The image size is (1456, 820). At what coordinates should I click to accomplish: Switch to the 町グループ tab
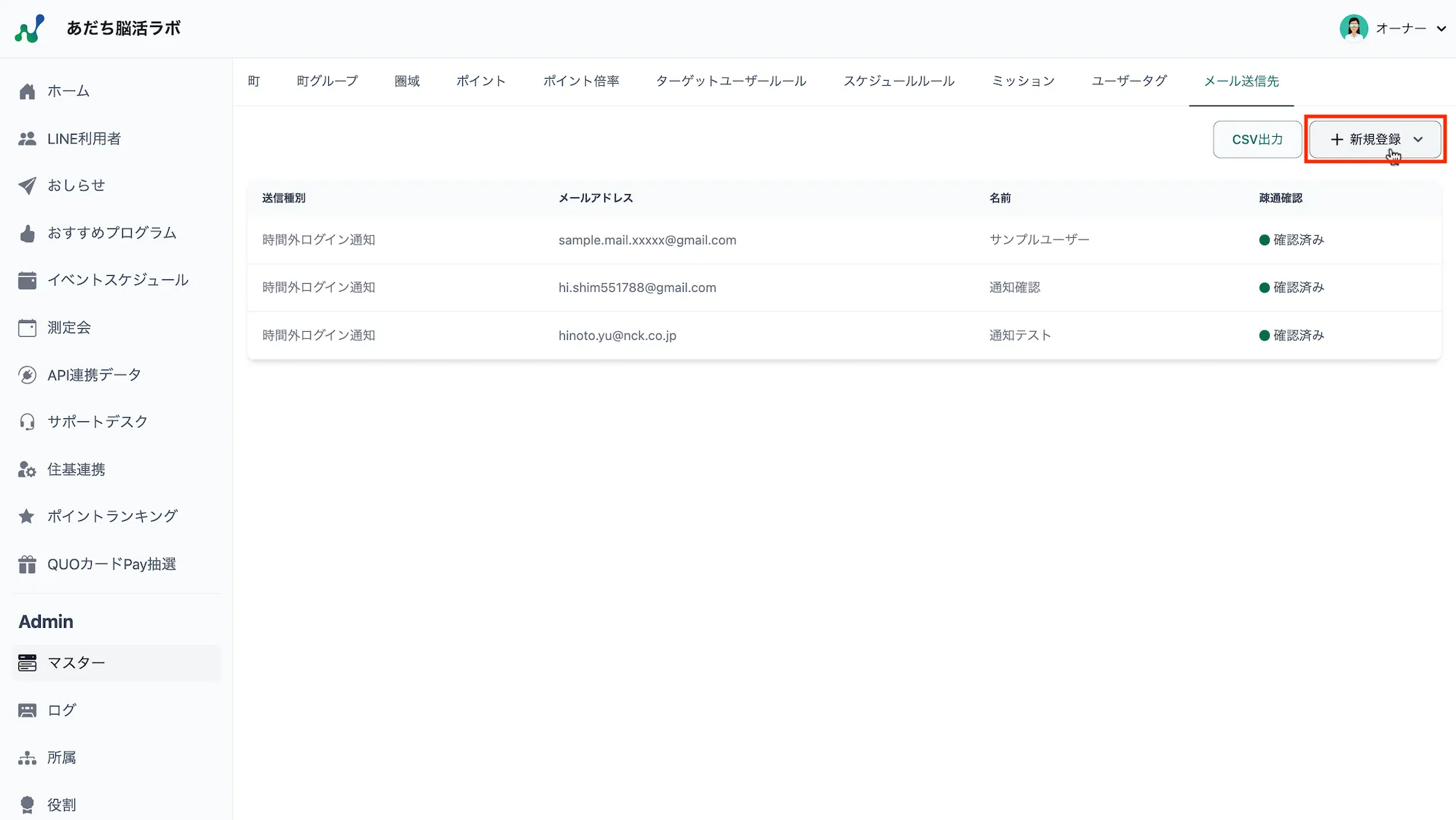(x=326, y=81)
